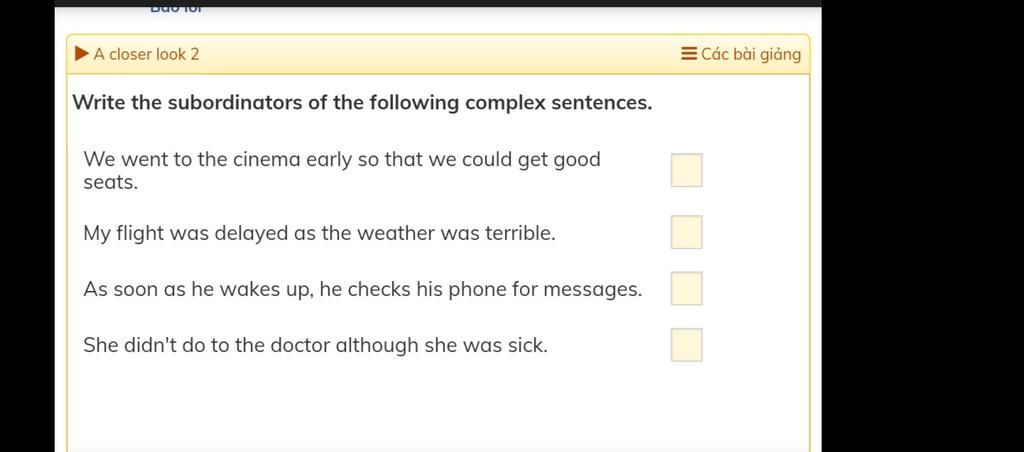Click the hamburger icon next to Các bài giảng
1024x452 pixels.
(688, 54)
